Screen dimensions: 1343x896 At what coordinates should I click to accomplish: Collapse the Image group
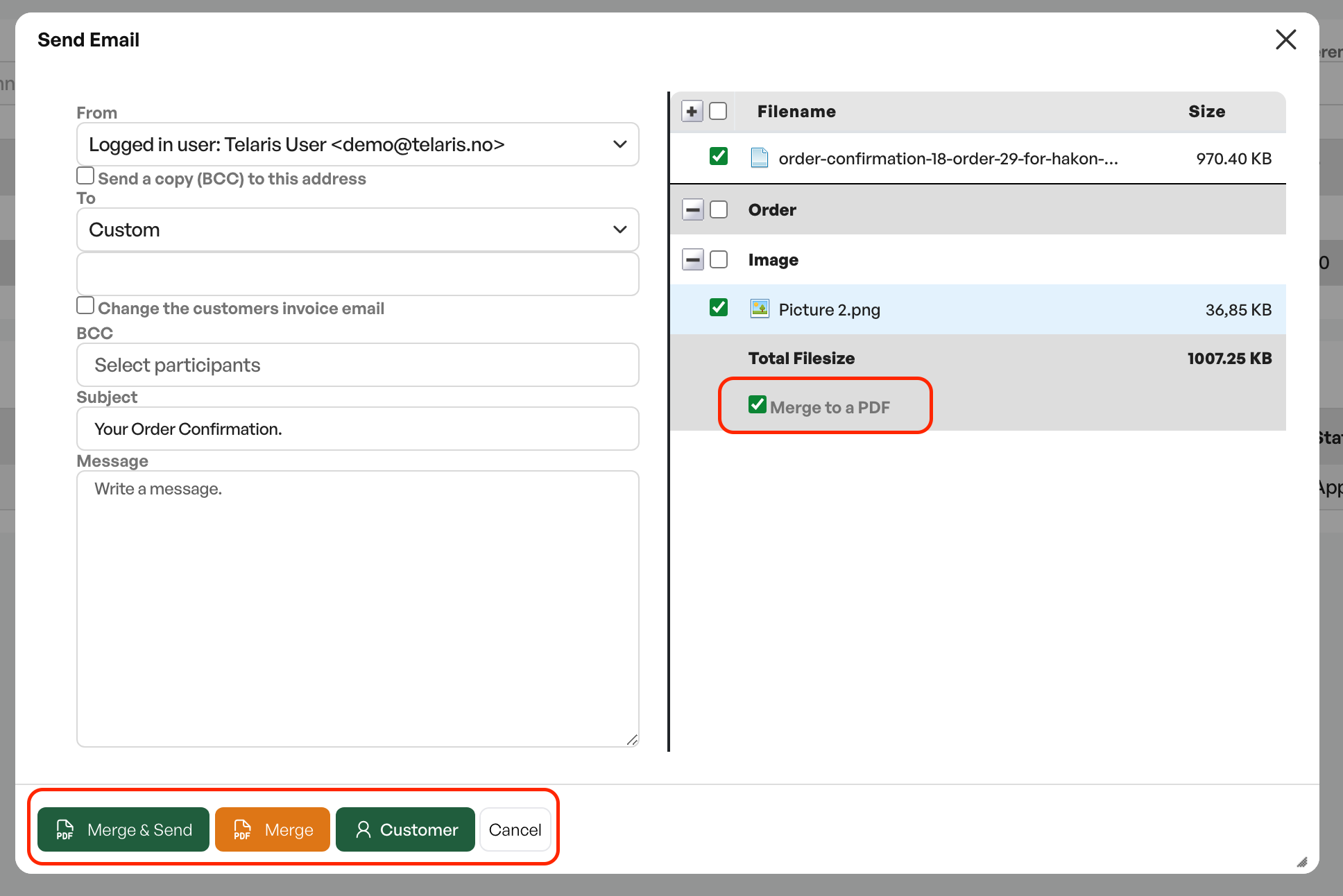692,259
